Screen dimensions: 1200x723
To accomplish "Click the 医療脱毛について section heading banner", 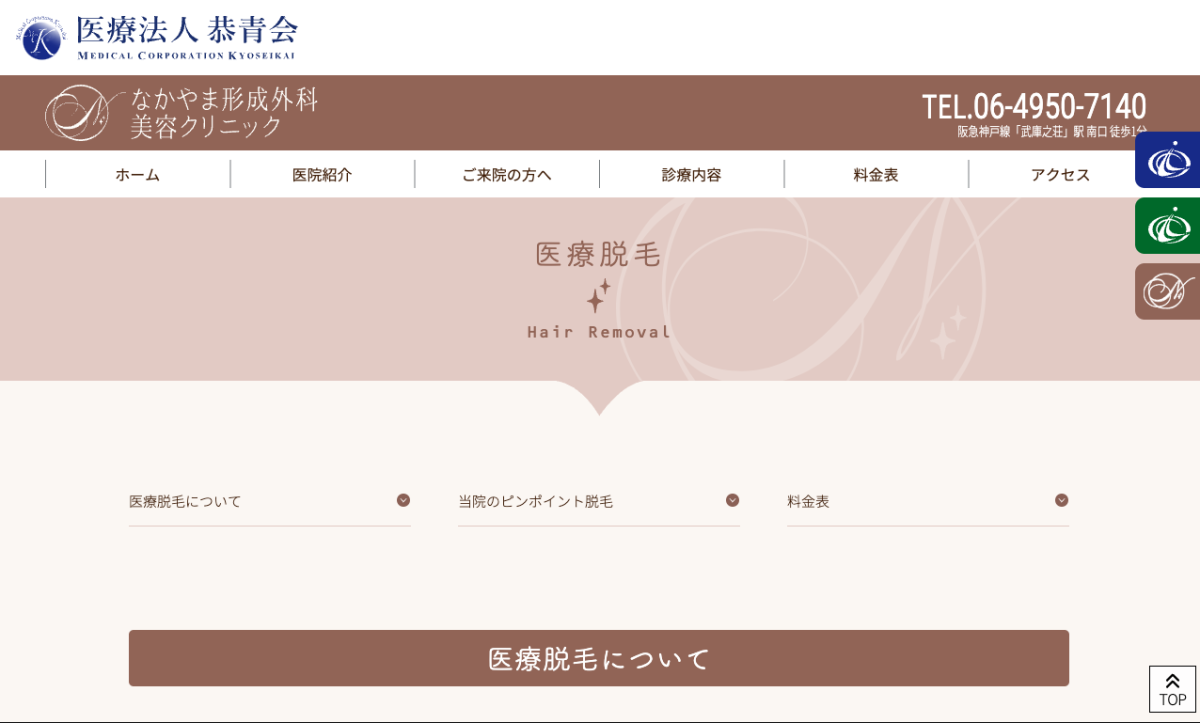I will pyautogui.click(x=598, y=658).
